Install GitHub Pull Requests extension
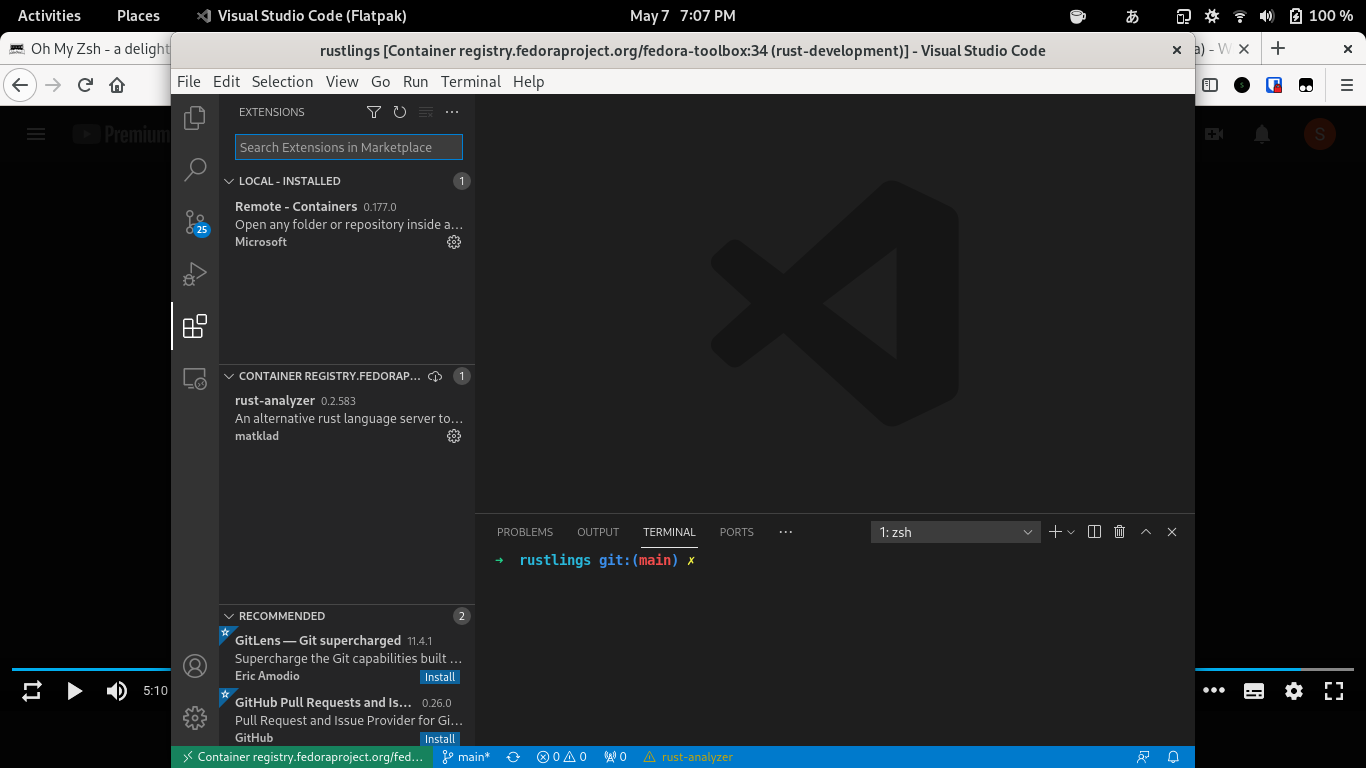The width and height of the screenshot is (1366, 768). point(440,739)
